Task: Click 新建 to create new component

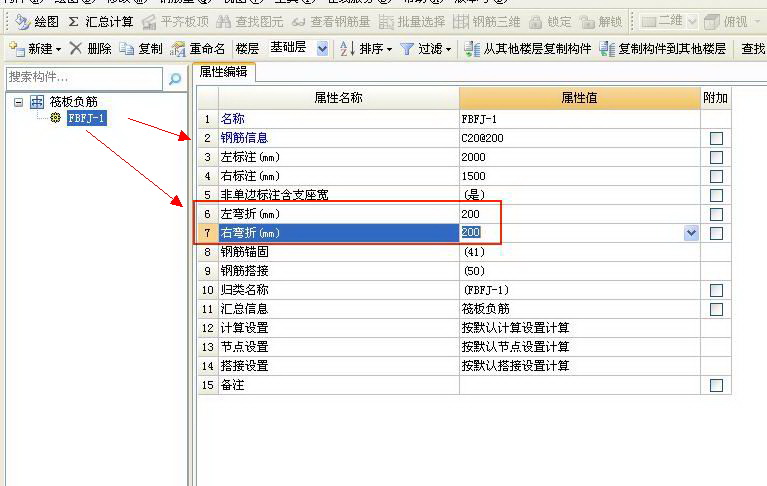Action: (31, 49)
